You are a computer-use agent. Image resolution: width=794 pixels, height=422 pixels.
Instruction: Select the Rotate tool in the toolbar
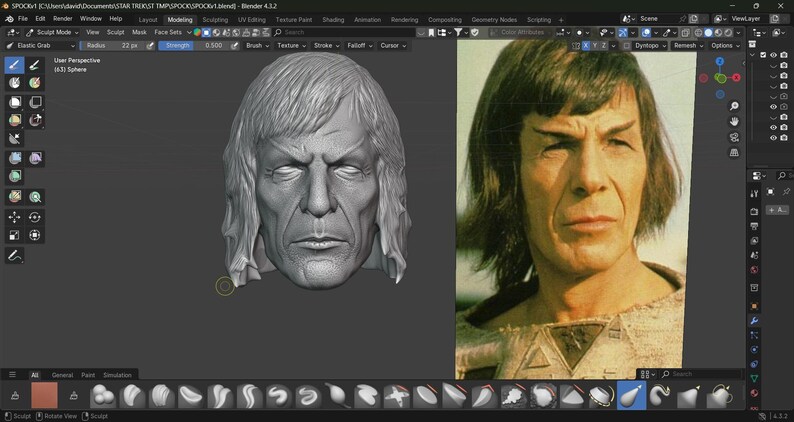click(34, 217)
